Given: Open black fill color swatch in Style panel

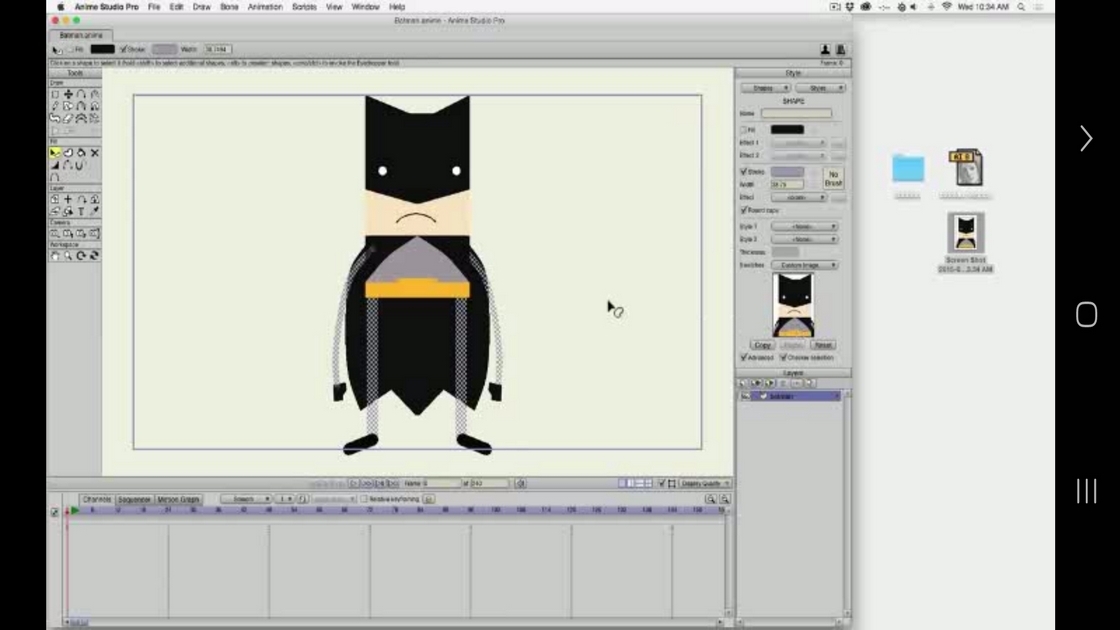Looking at the screenshot, I should 787,130.
